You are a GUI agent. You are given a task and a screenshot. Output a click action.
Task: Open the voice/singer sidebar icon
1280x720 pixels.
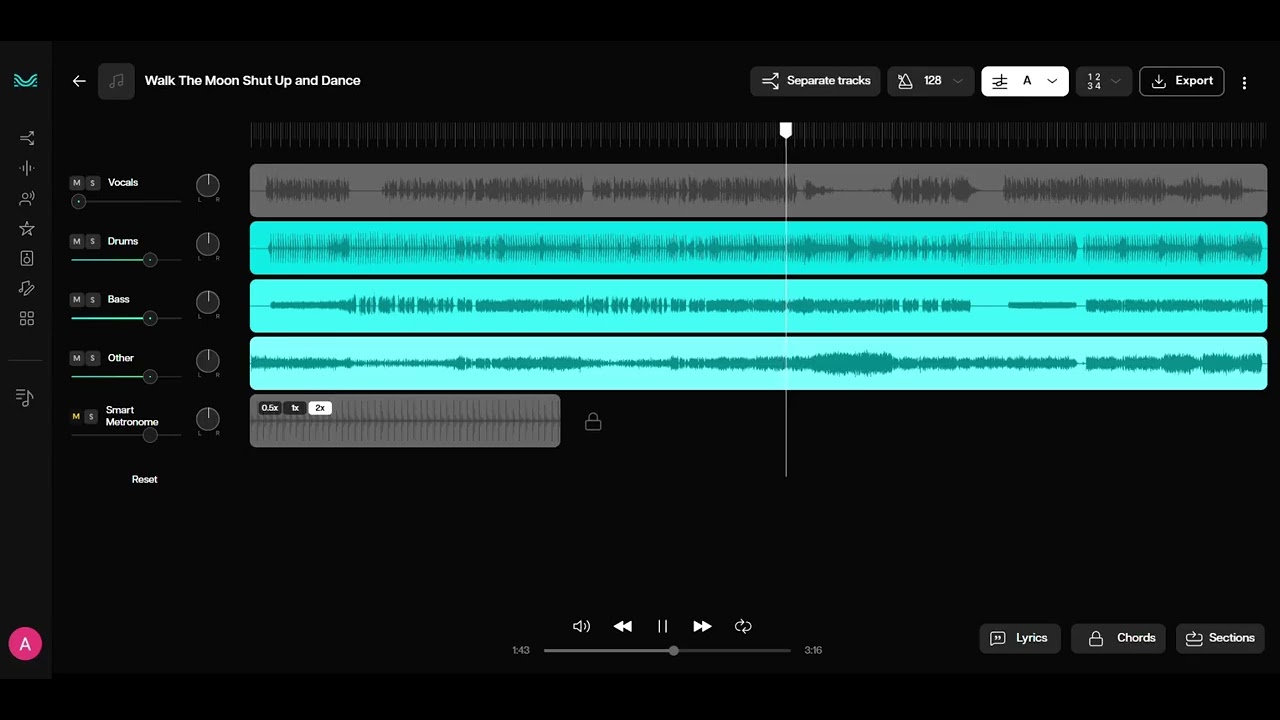[27, 198]
